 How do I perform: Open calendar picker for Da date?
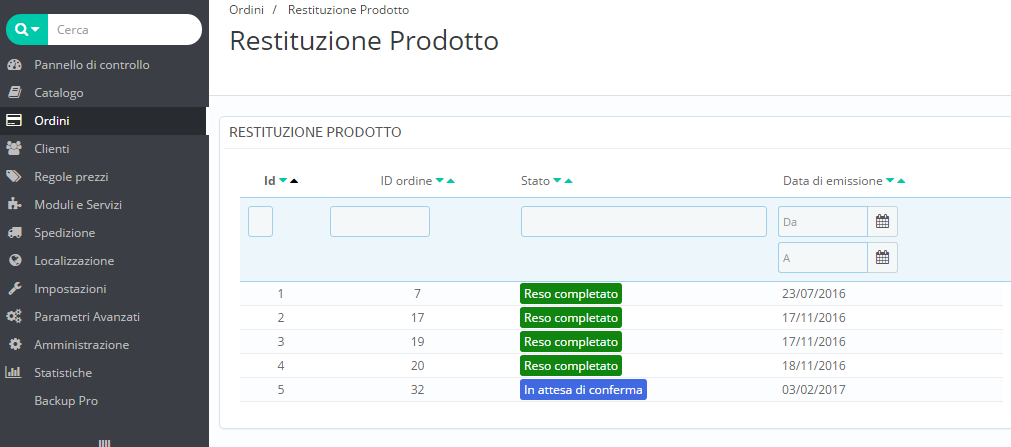click(x=883, y=221)
